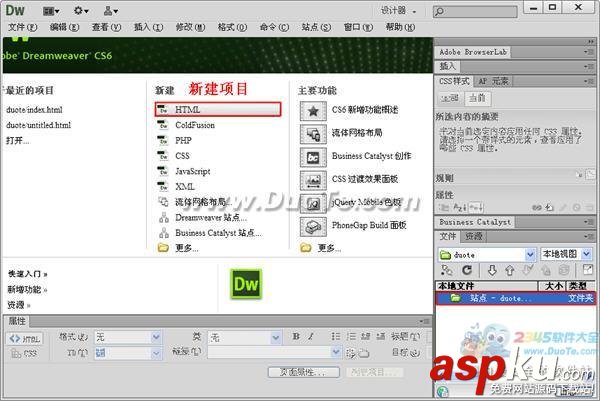This screenshot has width=600, height=401.
Task: Open the 链接 link dropdown arrow
Action: click(x=336, y=352)
